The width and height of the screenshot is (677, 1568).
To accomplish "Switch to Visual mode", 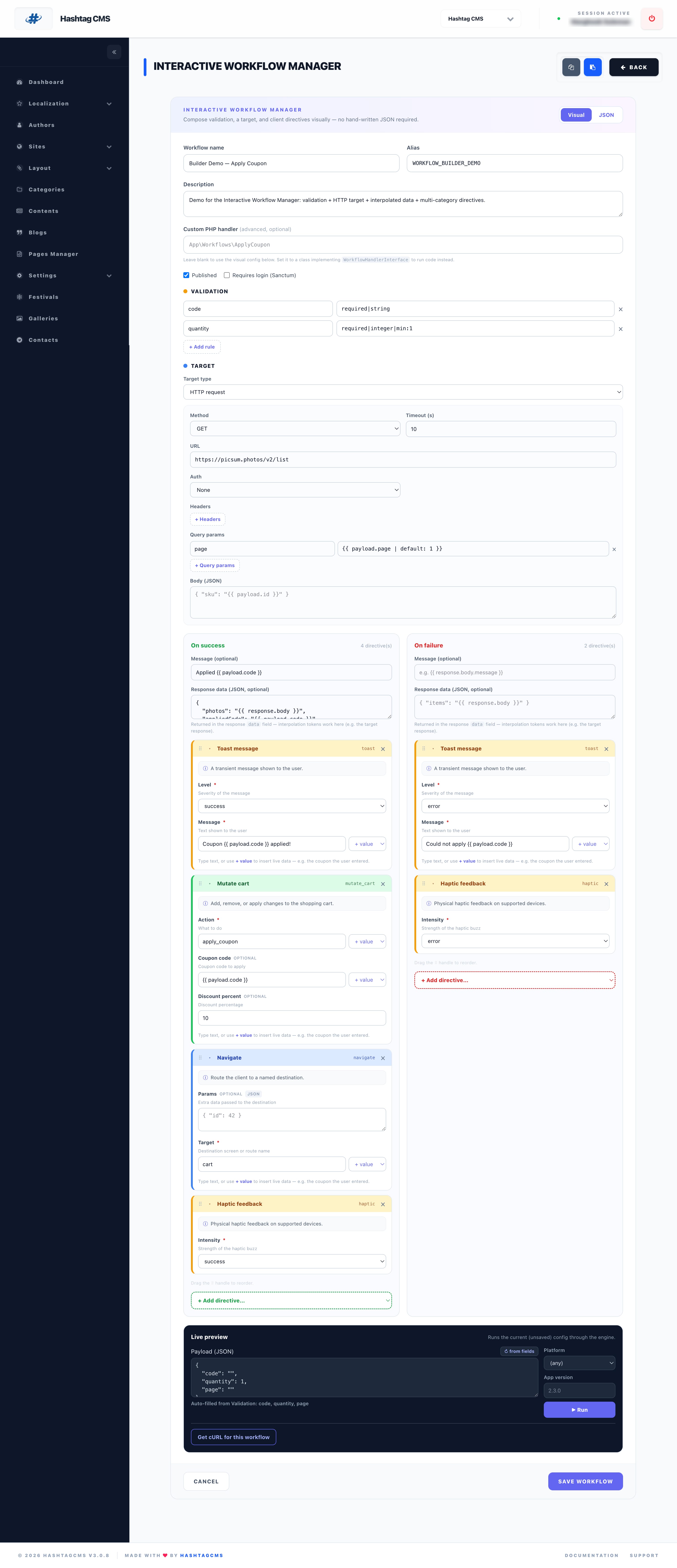I will tap(576, 115).
